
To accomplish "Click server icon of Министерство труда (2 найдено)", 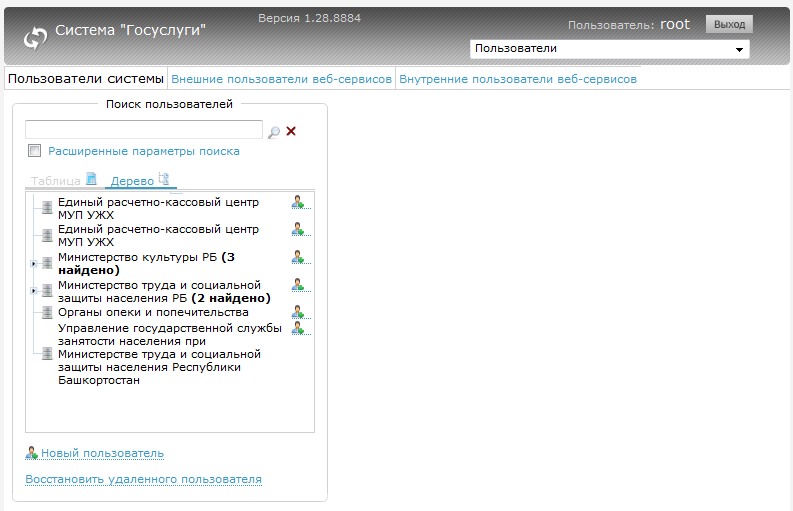I will [47, 290].
